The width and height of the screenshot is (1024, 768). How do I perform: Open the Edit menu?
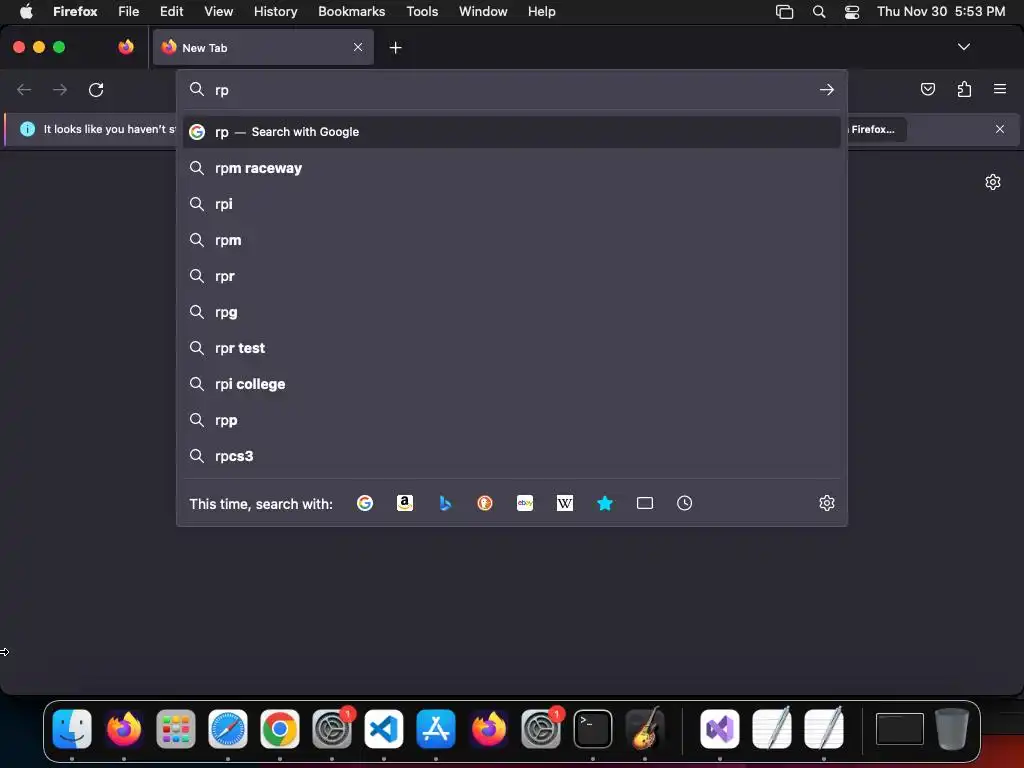(171, 12)
